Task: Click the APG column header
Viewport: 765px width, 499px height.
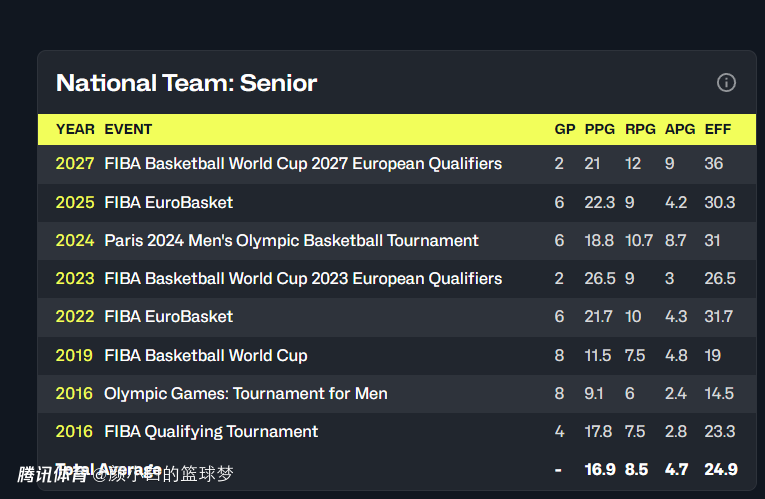Action: pos(680,129)
